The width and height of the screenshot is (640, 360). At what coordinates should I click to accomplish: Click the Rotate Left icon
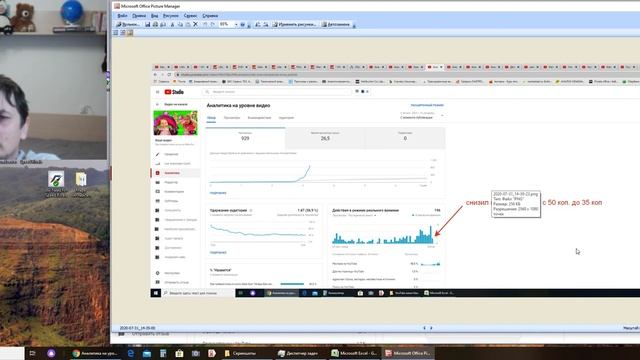[258, 24]
